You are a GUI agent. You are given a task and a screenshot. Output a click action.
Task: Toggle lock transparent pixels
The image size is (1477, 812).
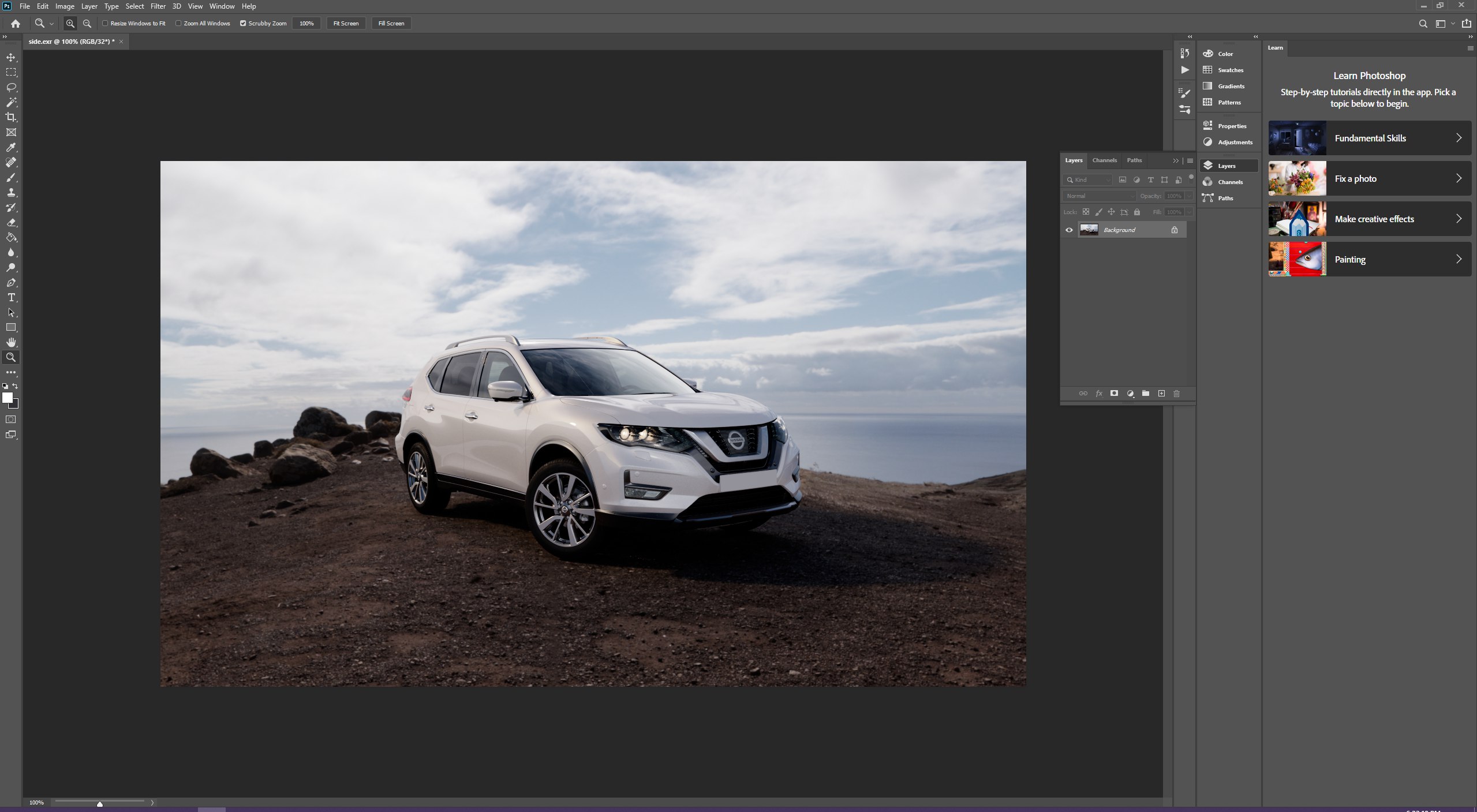coord(1086,212)
